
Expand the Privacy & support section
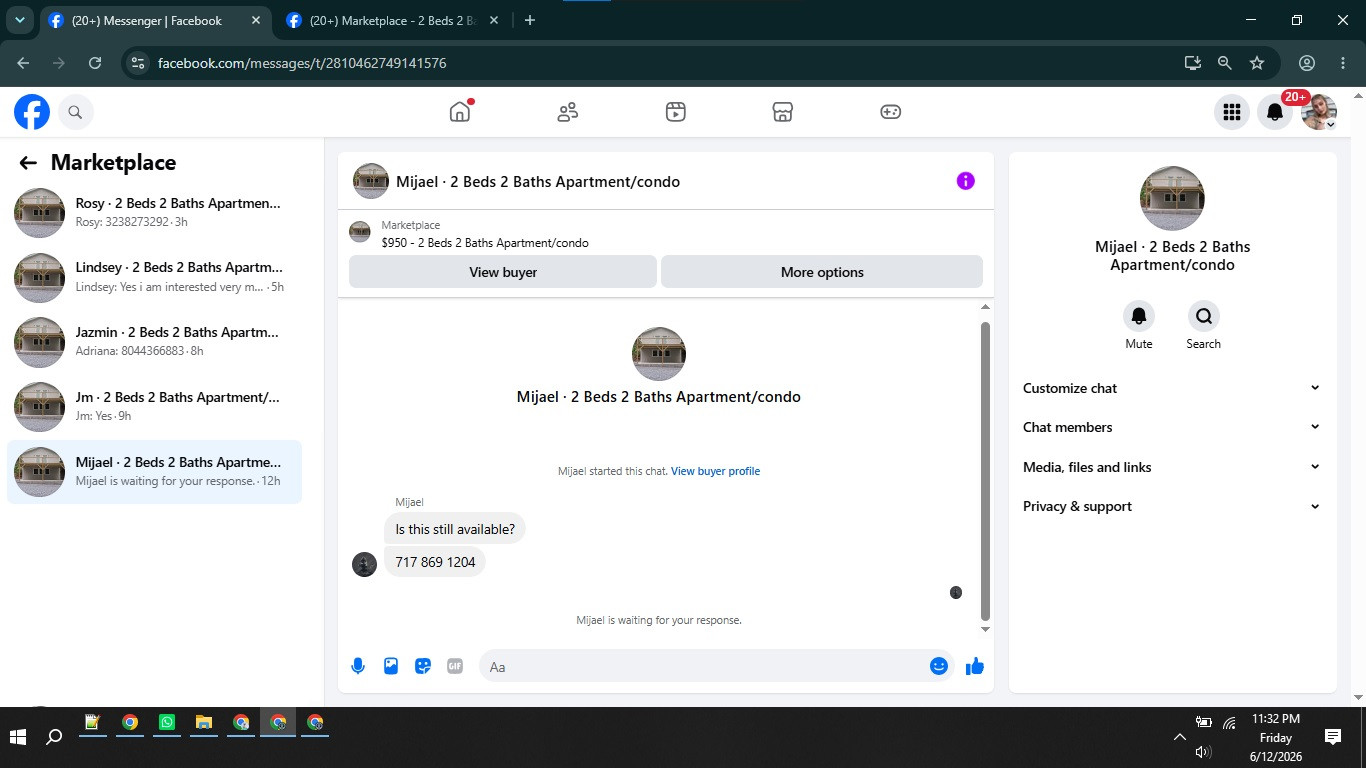(1172, 506)
